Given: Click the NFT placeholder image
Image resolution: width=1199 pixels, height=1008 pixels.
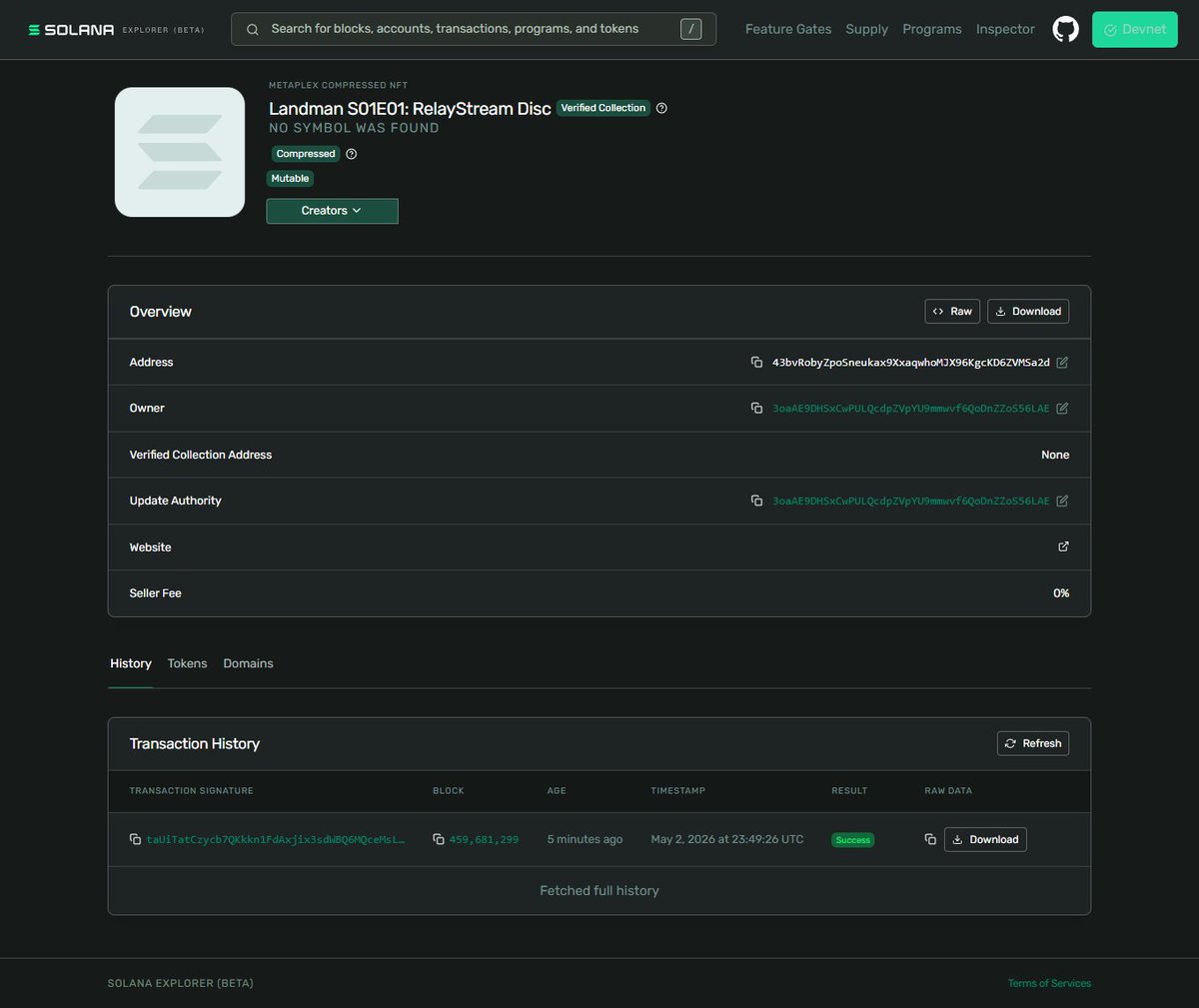Looking at the screenshot, I should 180,152.
